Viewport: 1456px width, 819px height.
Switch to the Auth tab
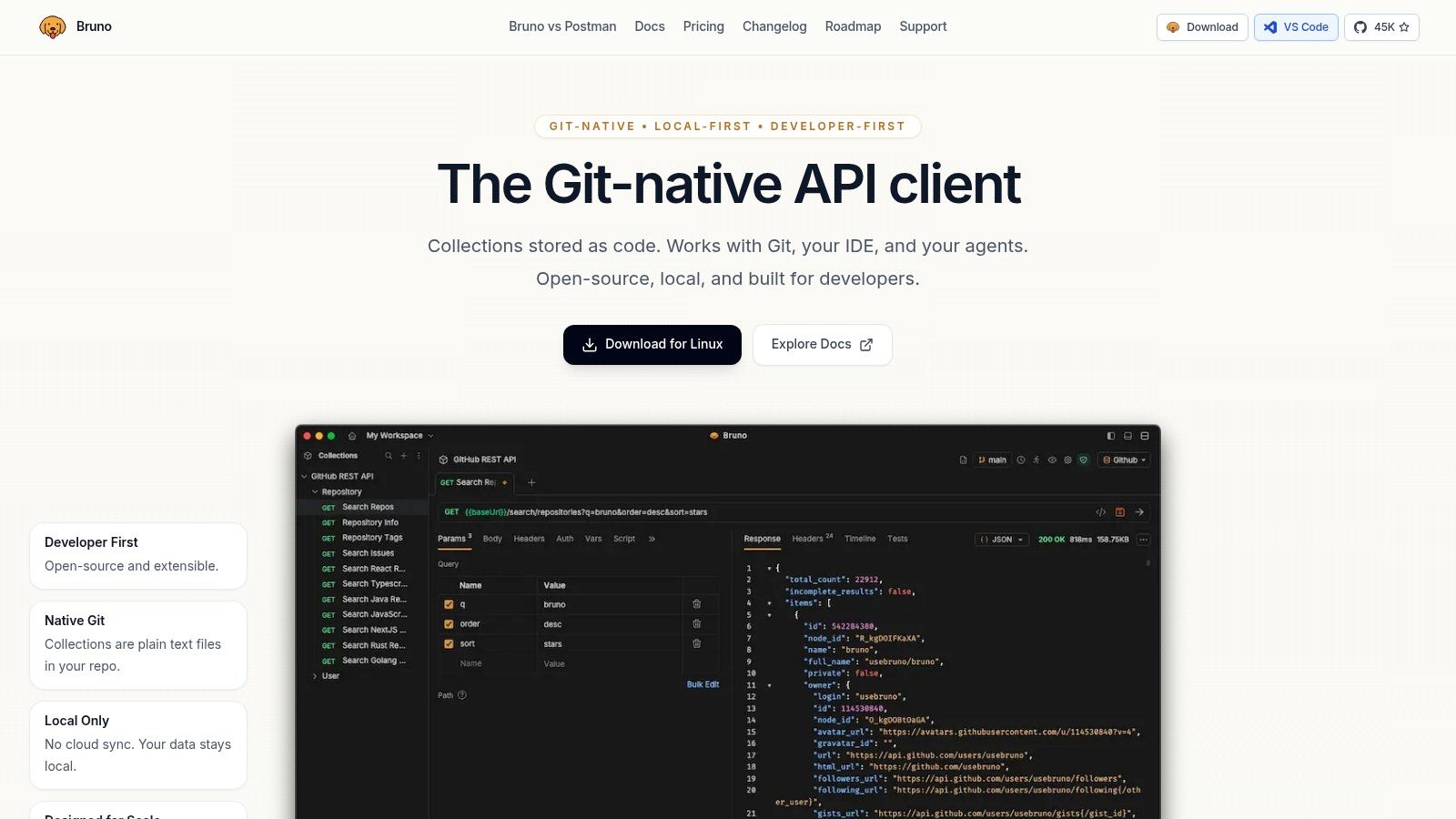coord(565,539)
